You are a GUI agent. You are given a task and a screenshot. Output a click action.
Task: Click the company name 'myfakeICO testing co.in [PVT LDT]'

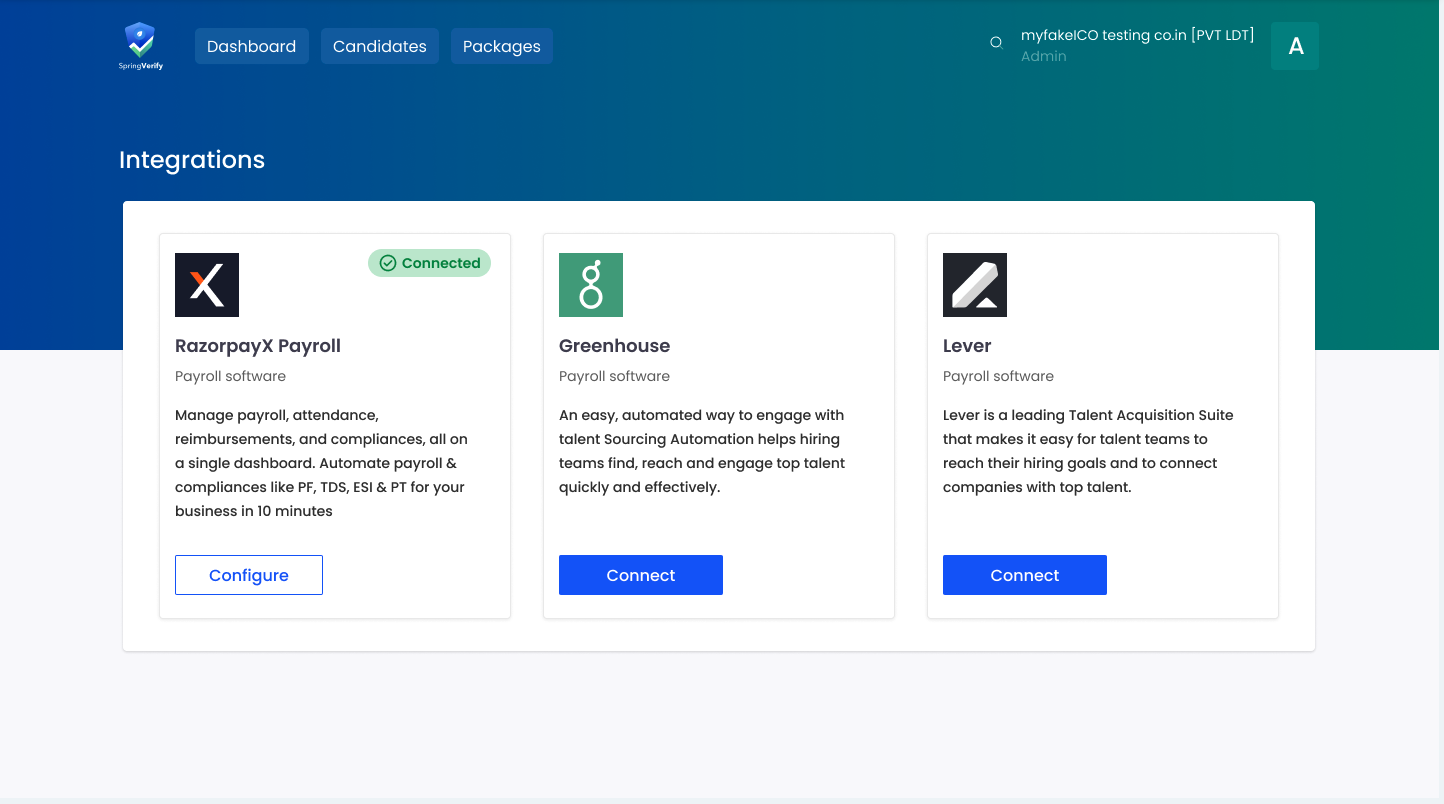(x=1138, y=35)
